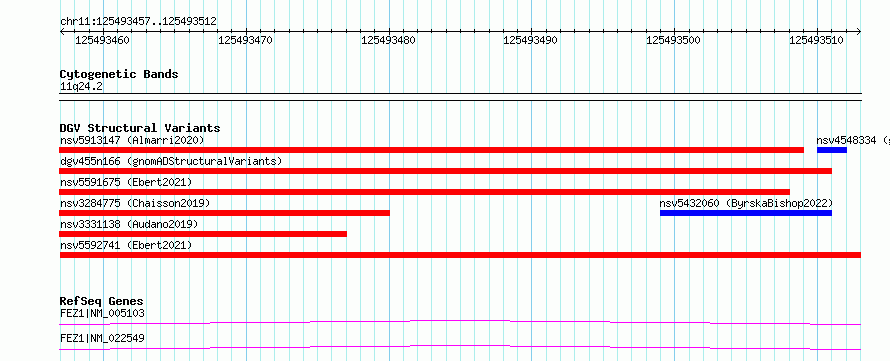
Task: Click the red bar of dgv455n166
Action: click(446, 171)
